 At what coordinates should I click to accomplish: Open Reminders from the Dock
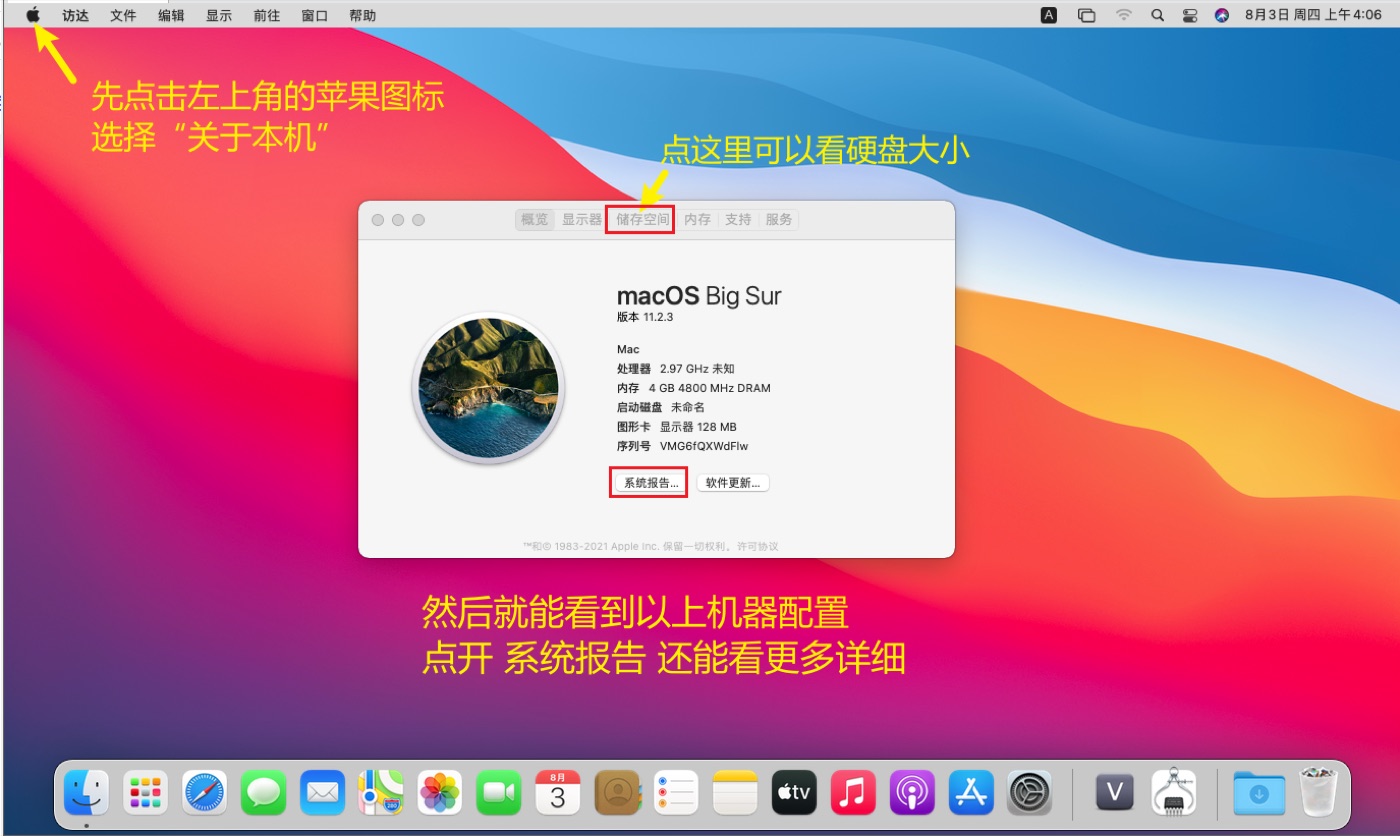pos(676,793)
